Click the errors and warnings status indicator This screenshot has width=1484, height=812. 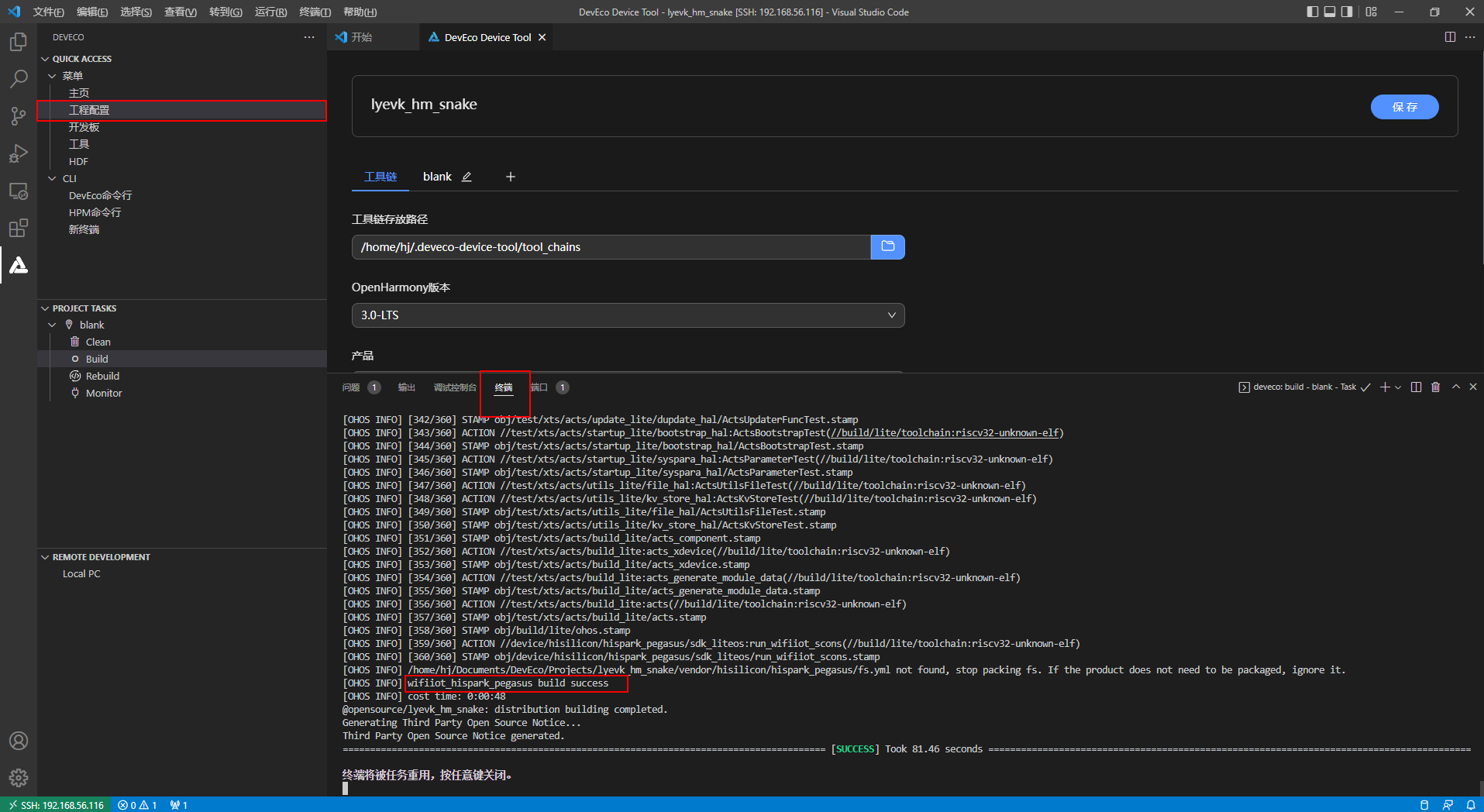pos(137,805)
